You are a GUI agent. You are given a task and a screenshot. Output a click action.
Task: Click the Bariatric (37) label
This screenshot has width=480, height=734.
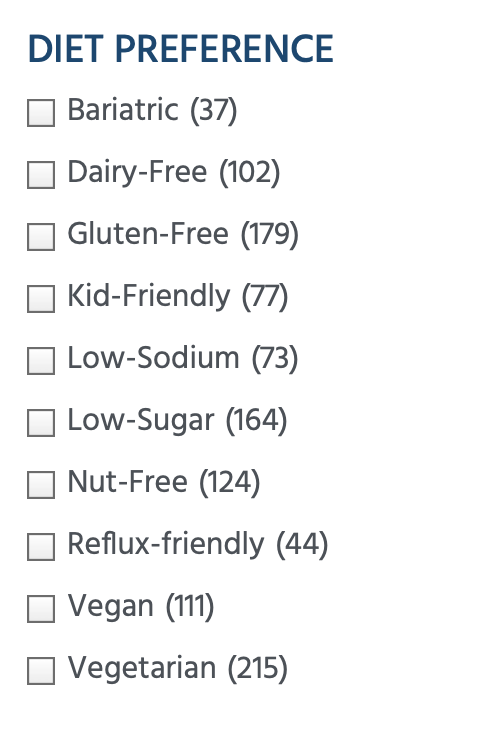tap(153, 110)
